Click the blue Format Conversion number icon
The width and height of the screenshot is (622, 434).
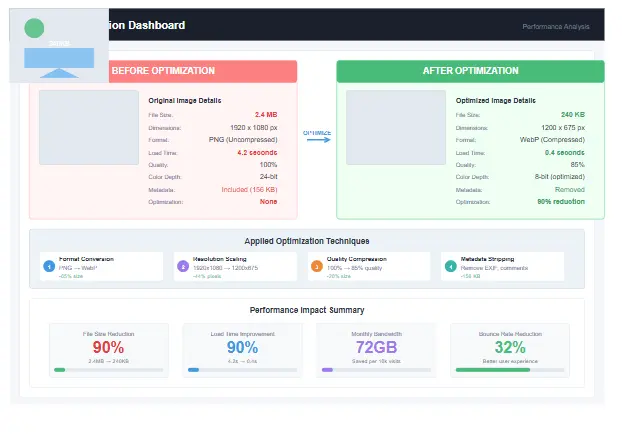(50, 265)
